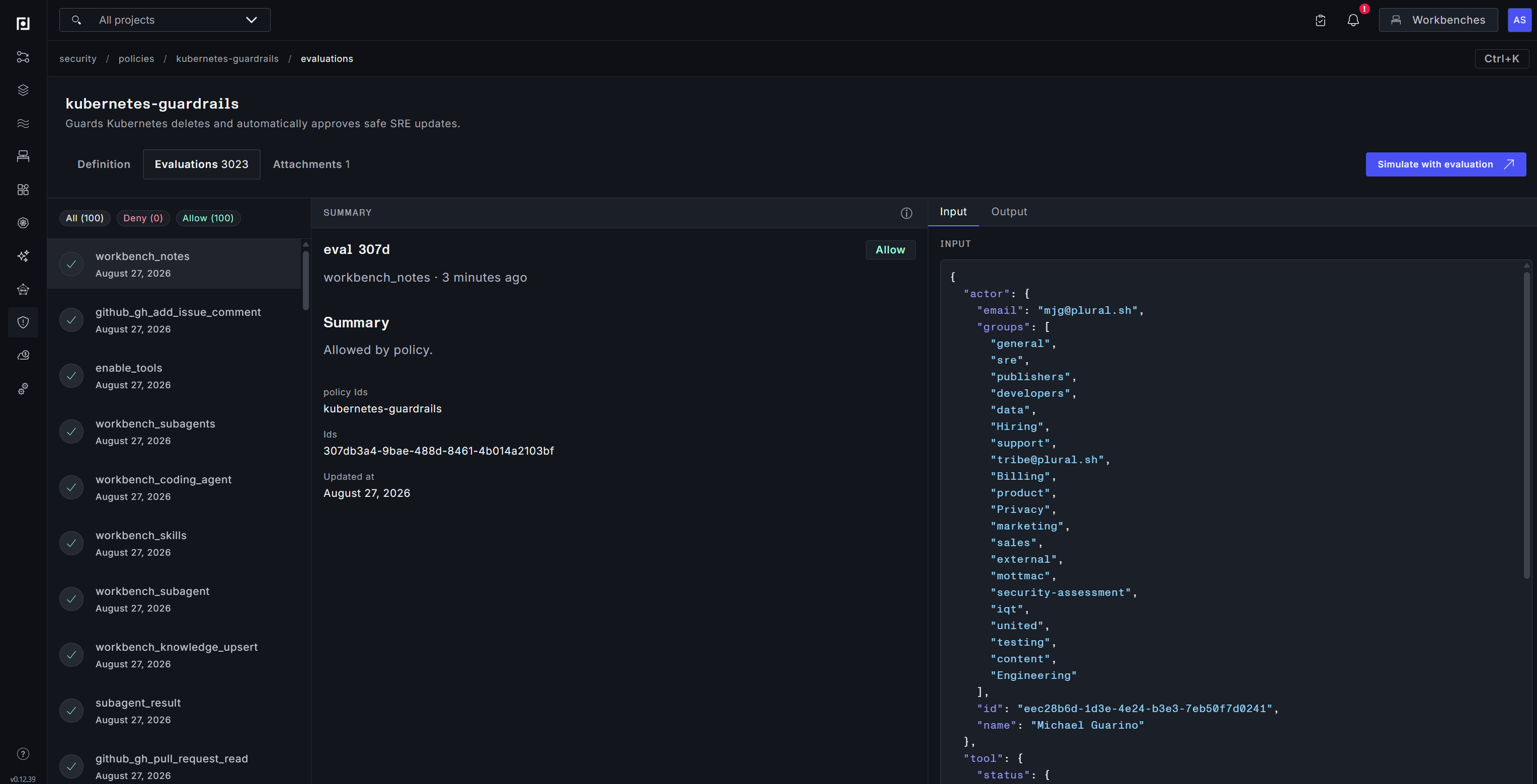Select github_gh_pull_request_read evaluation

pyautogui.click(x=174, y=767)
